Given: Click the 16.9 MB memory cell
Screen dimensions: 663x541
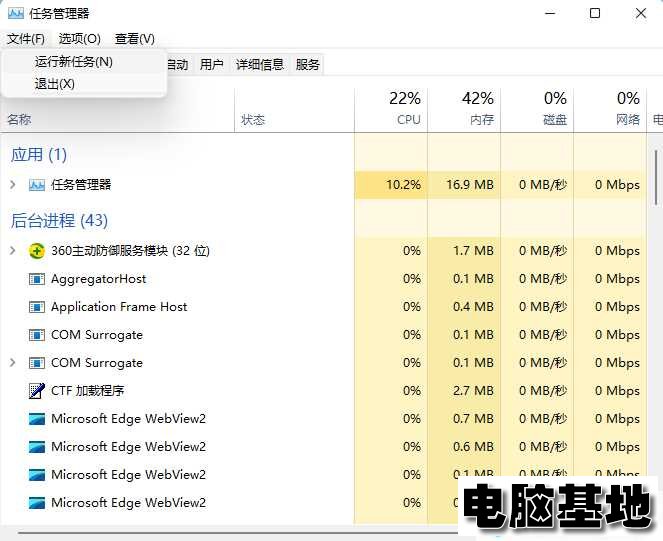Looking at the screenshot, I should click(x=464, y=185).
